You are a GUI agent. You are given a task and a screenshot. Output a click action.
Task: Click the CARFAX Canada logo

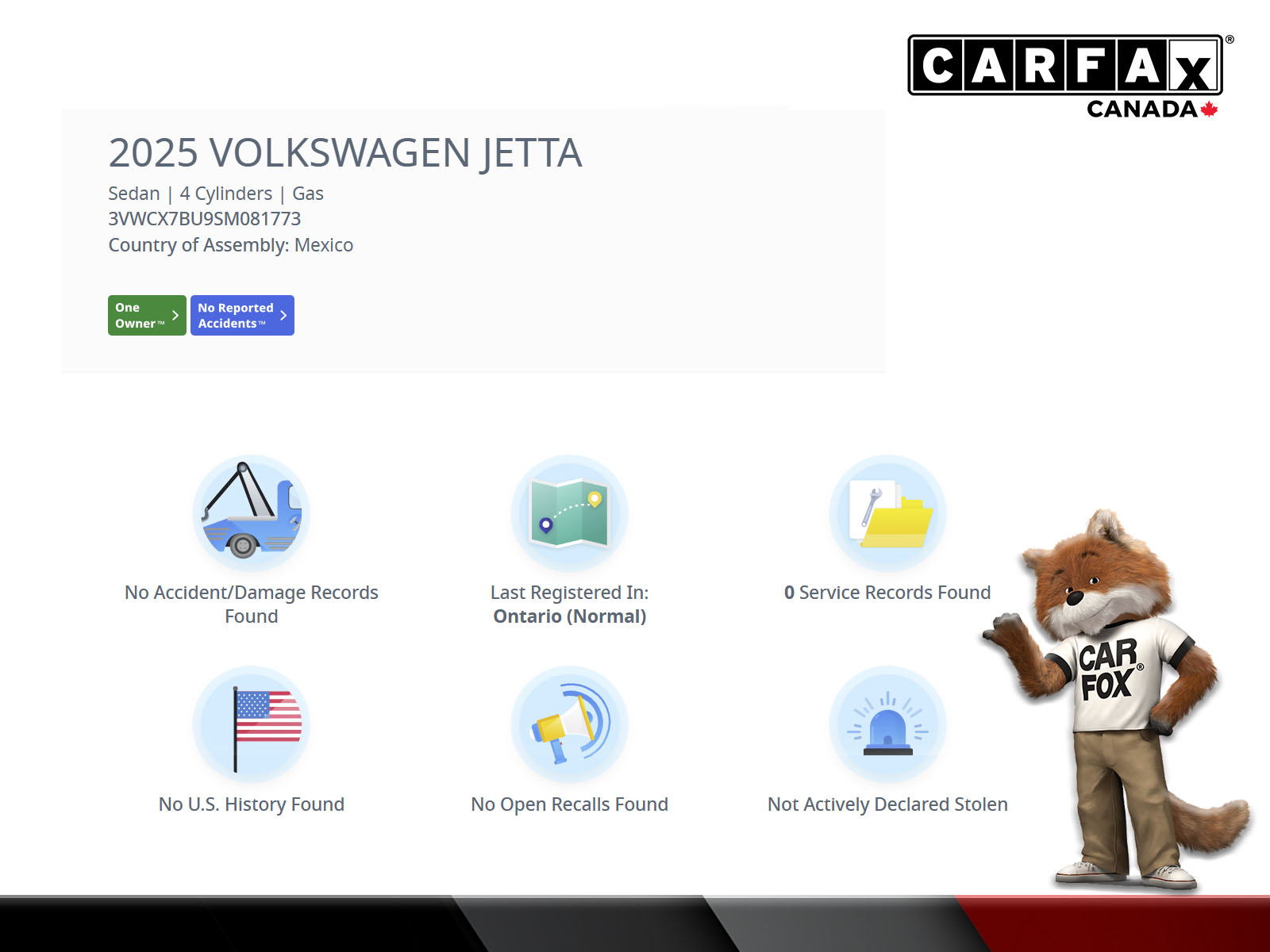(x=1065, y=75)
